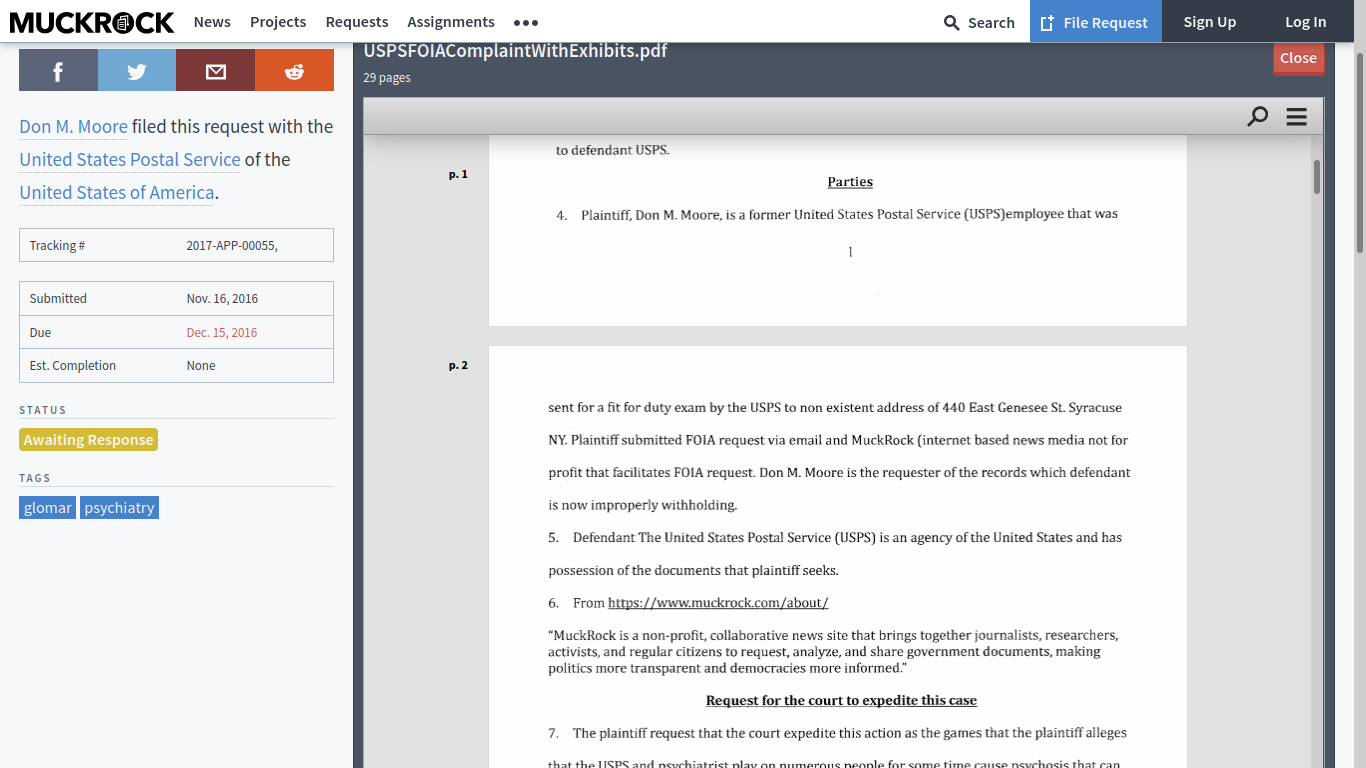This screenshot has height=768, width=1366.
Task: Share the request by email icon
Action: coord(215,70)
